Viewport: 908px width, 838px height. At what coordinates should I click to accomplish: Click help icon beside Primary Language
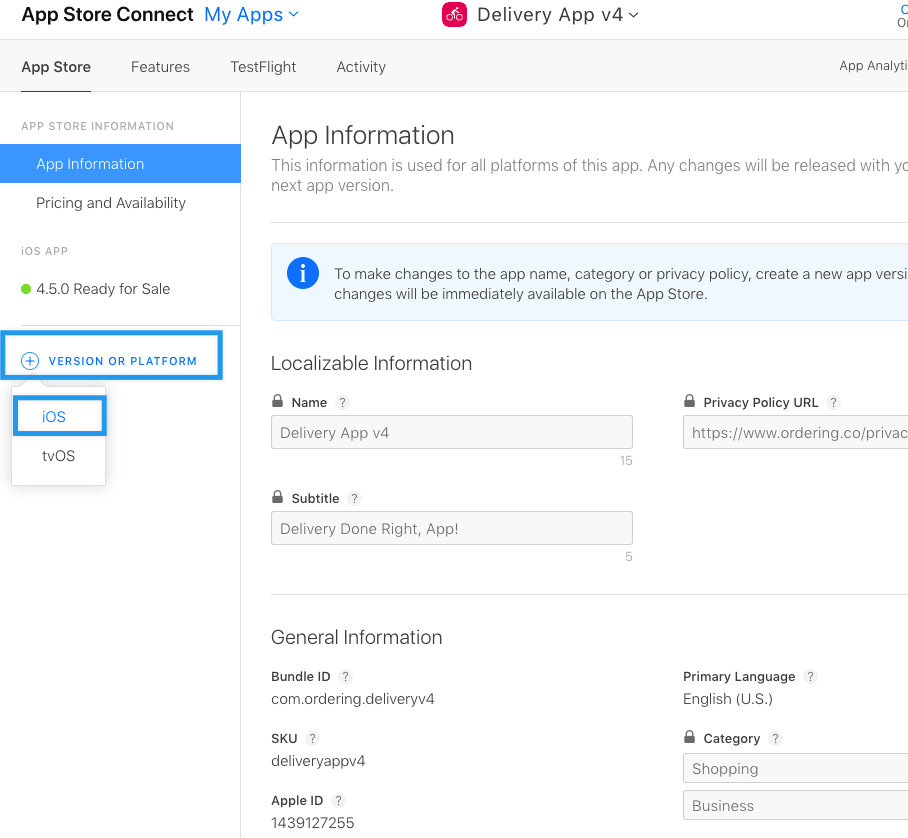(811, 677)
